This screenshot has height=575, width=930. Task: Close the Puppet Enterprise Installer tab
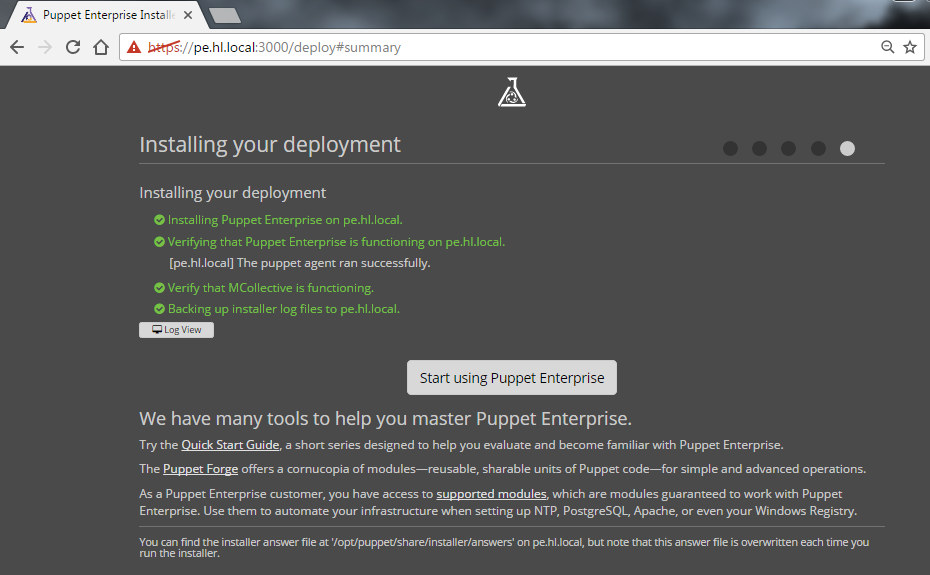click(188, 15)
